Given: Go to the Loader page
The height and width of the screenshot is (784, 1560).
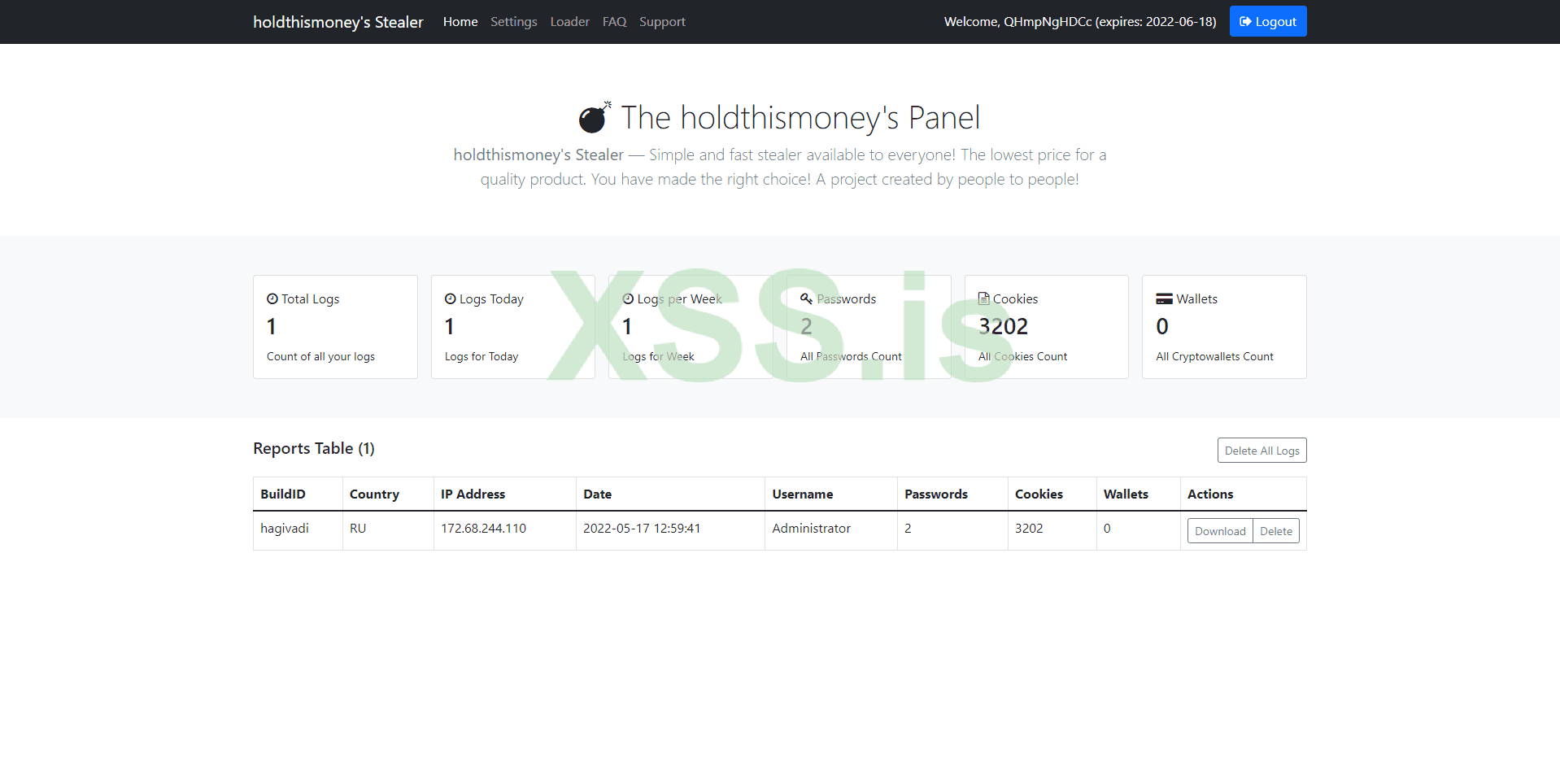Looking at the screenshot, I should (x=570, y=22).
